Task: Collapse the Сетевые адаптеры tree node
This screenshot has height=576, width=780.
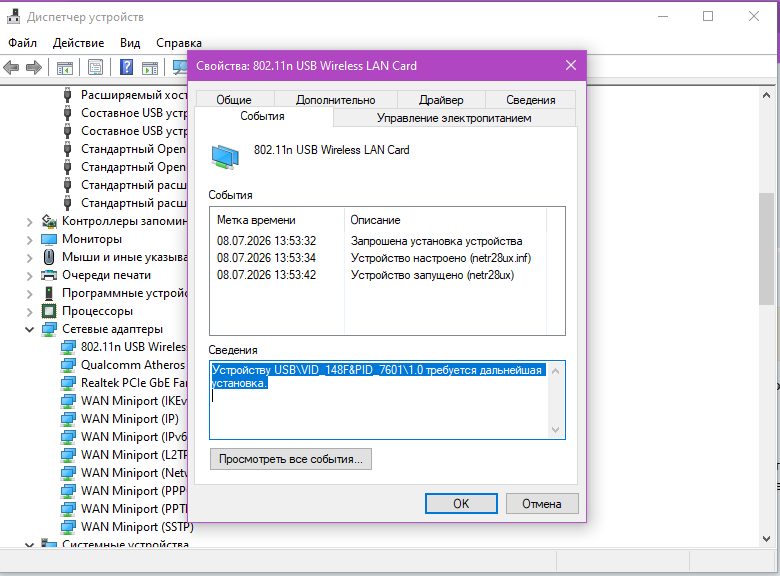Action: coord(29,329)
